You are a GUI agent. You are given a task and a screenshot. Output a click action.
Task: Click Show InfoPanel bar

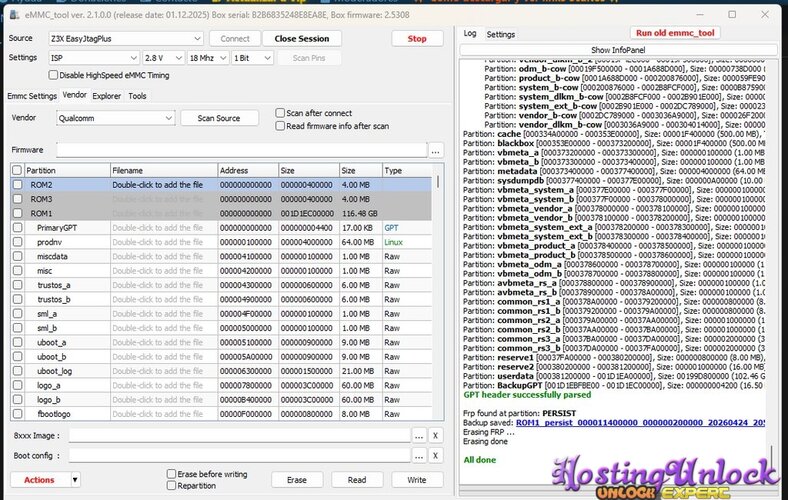618,50
